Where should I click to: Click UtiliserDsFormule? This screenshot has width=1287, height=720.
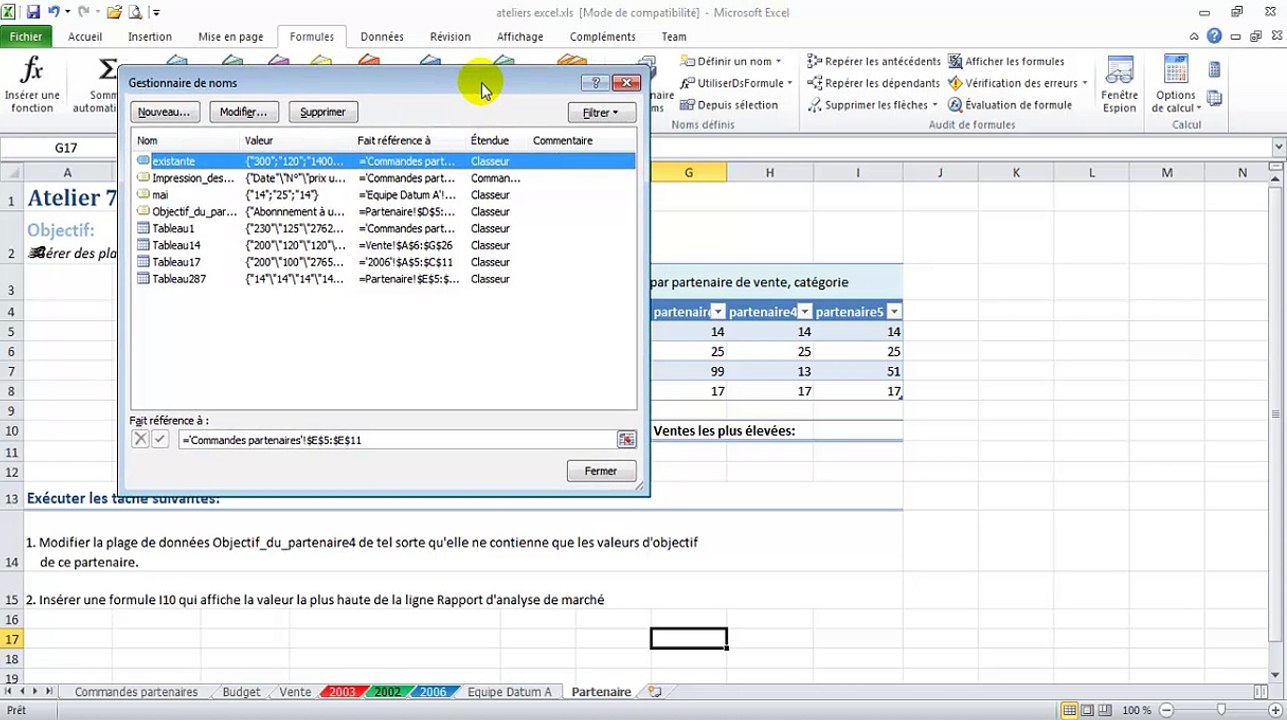pyautogui.click(x=735, y=83)
